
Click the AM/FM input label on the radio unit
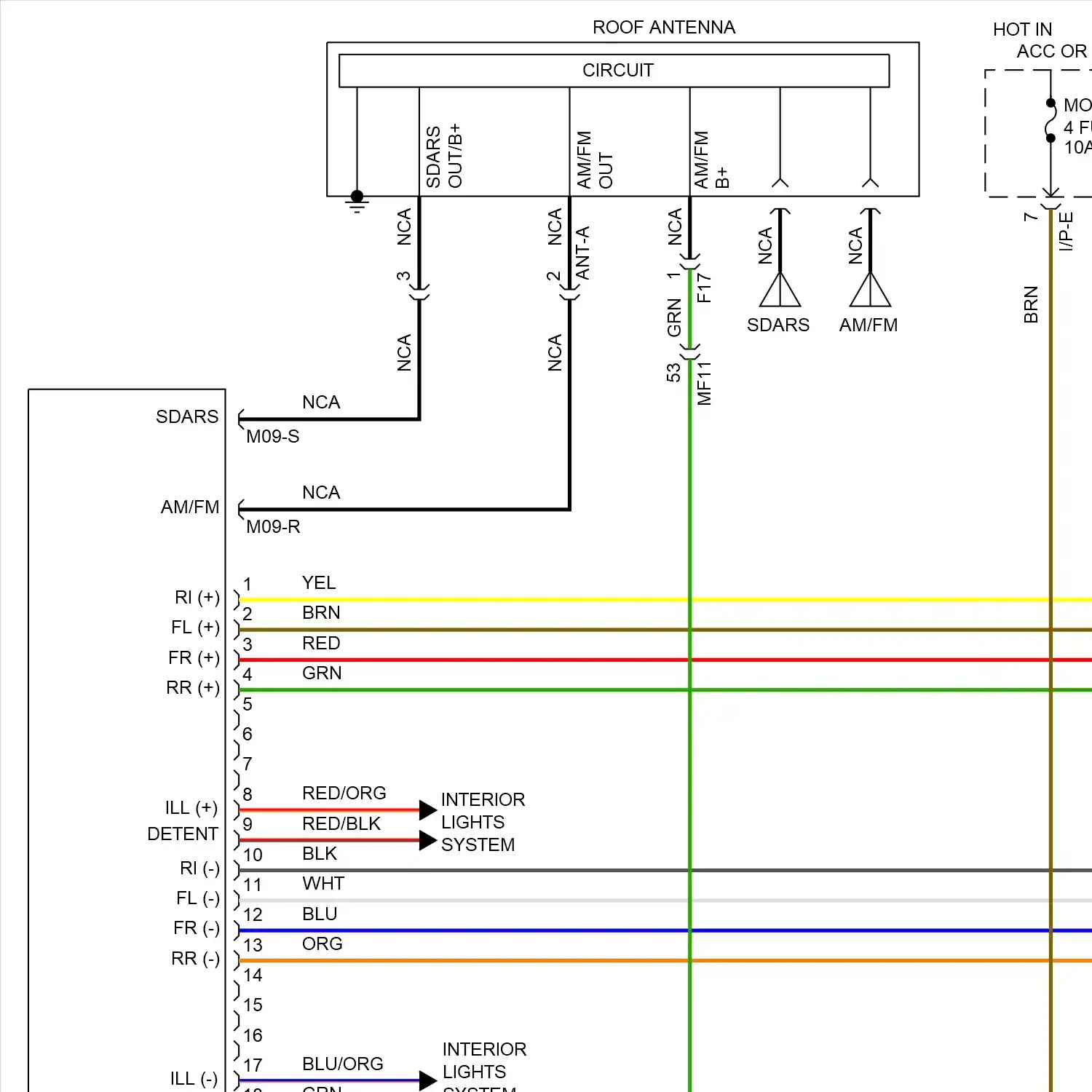pos(190,507)
